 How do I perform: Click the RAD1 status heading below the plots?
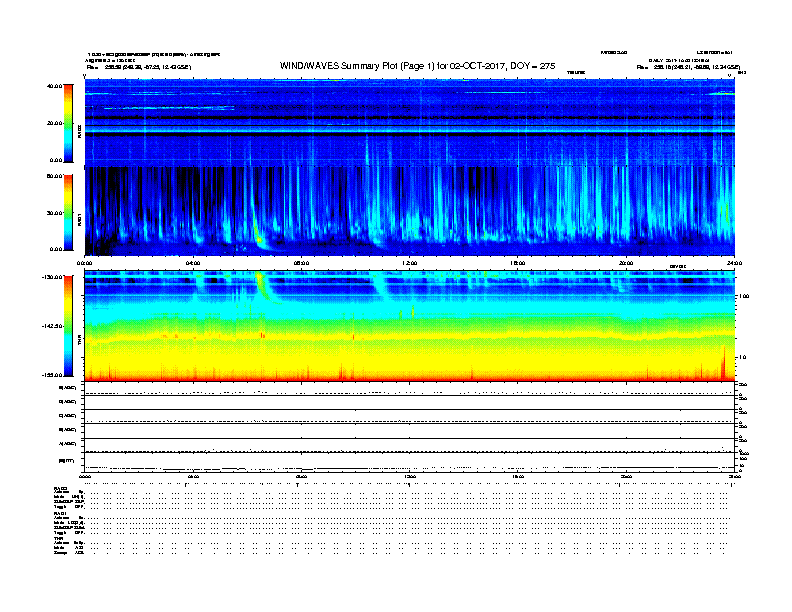61,514
